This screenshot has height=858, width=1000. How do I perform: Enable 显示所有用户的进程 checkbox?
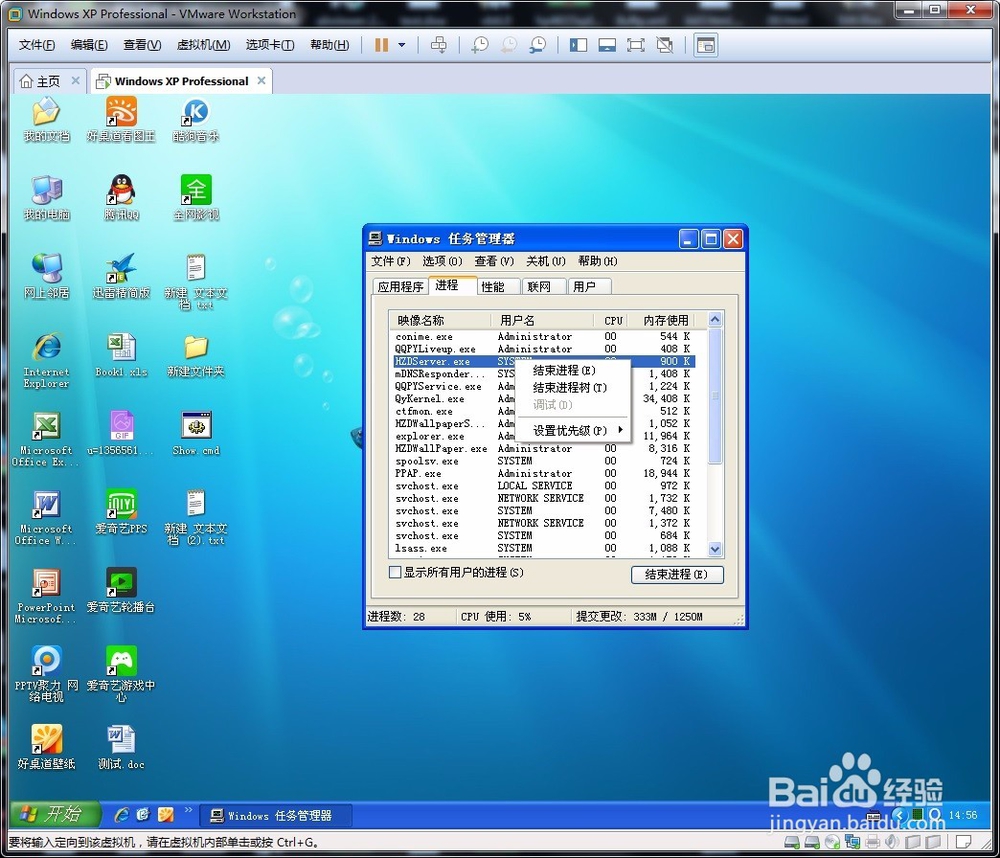[395, 572]
